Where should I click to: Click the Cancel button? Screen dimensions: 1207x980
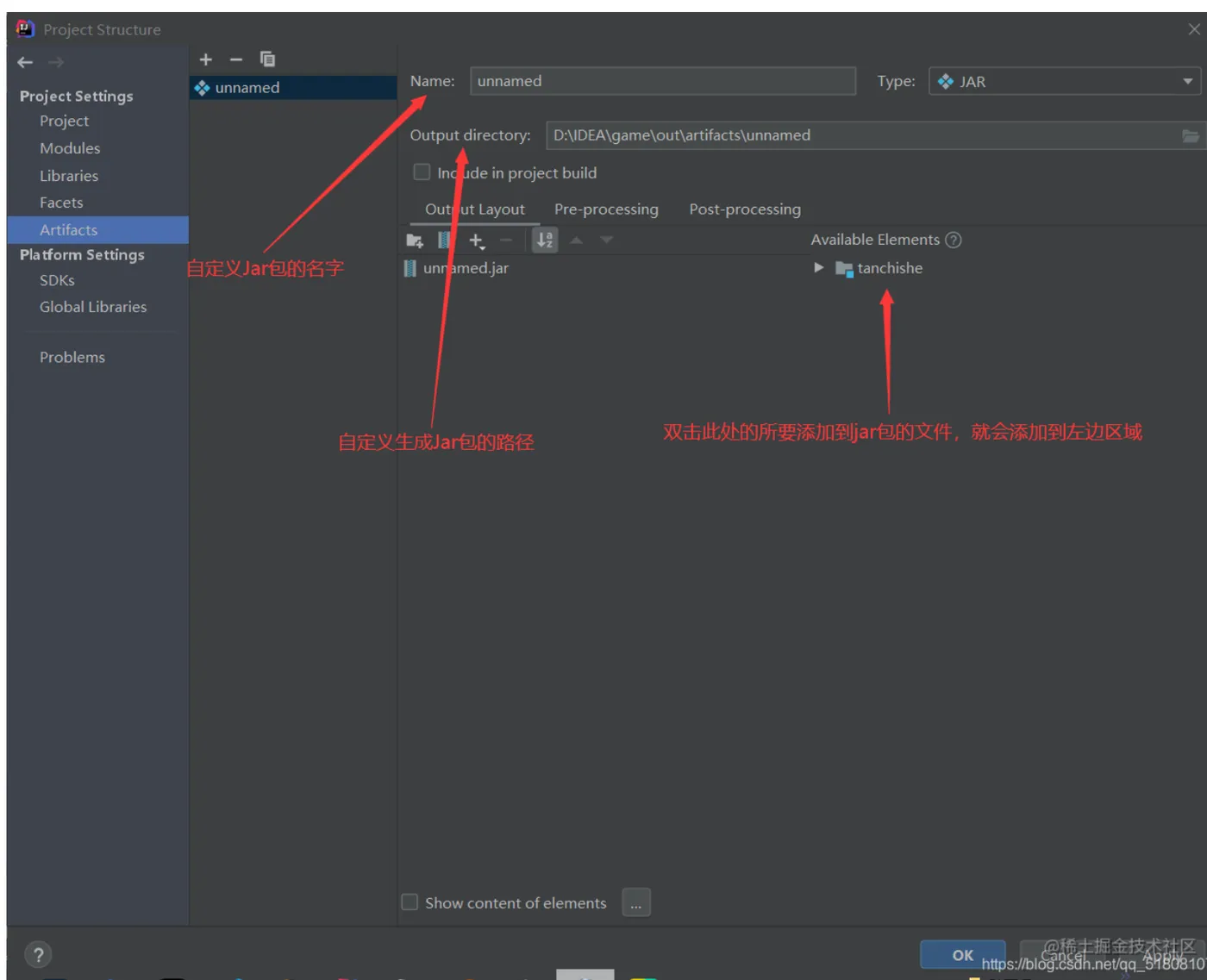point(1064,955)
